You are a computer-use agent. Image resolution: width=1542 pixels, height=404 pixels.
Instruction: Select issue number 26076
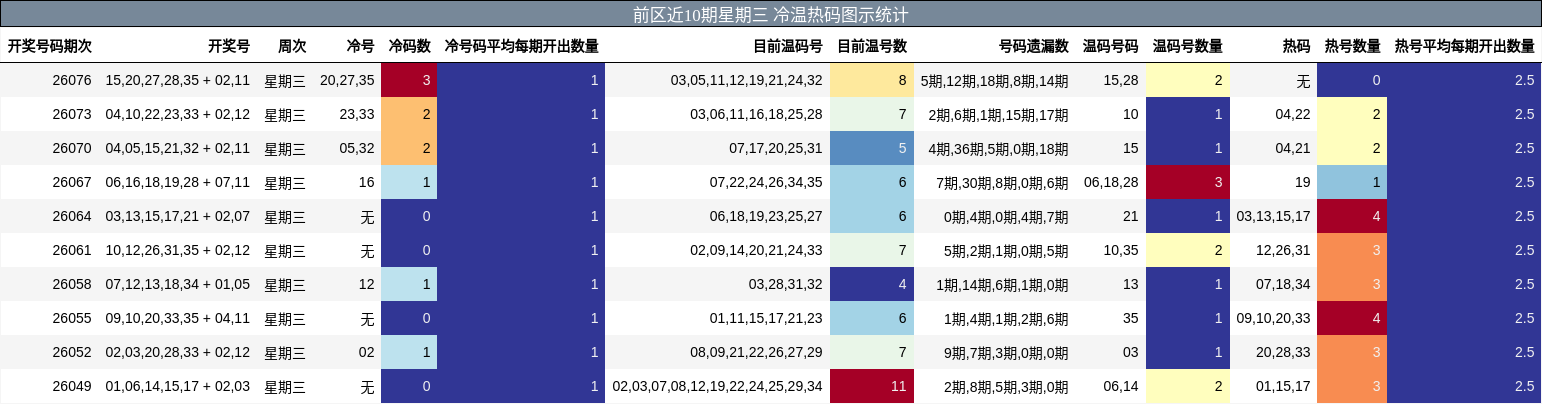coord(72,80)
